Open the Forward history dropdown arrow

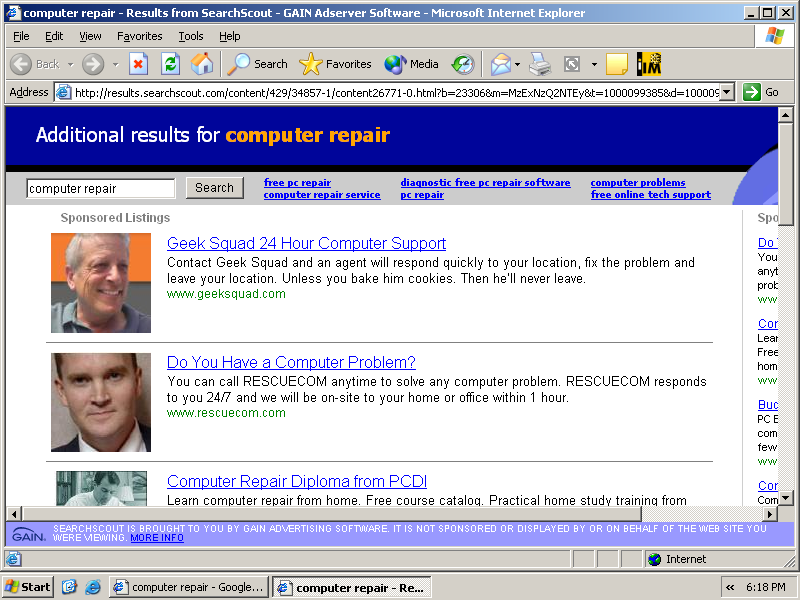116,64
